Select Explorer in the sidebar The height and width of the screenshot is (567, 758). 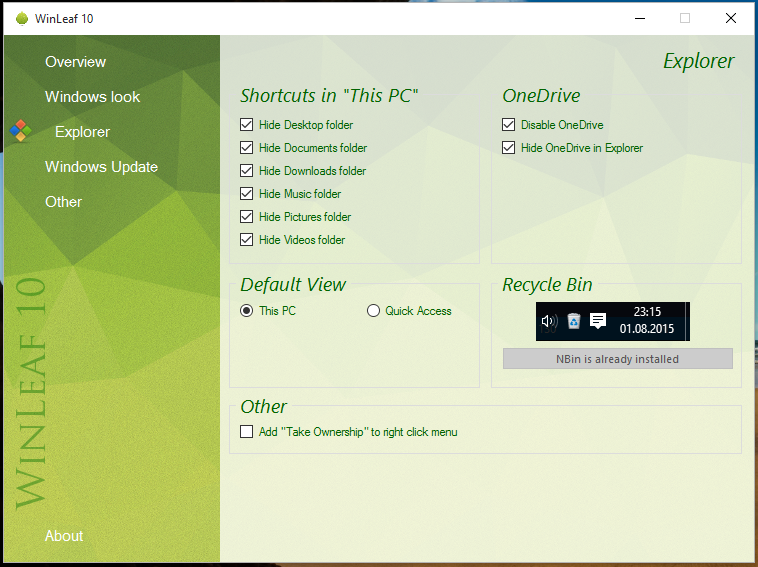(82, 131)
